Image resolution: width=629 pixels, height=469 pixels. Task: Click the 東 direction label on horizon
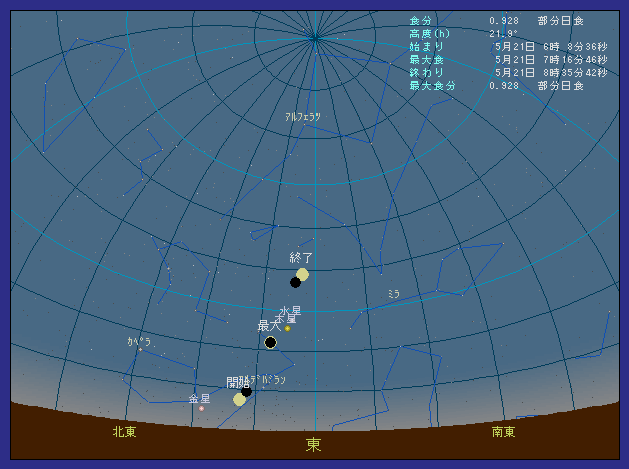[x=314, y=446]
